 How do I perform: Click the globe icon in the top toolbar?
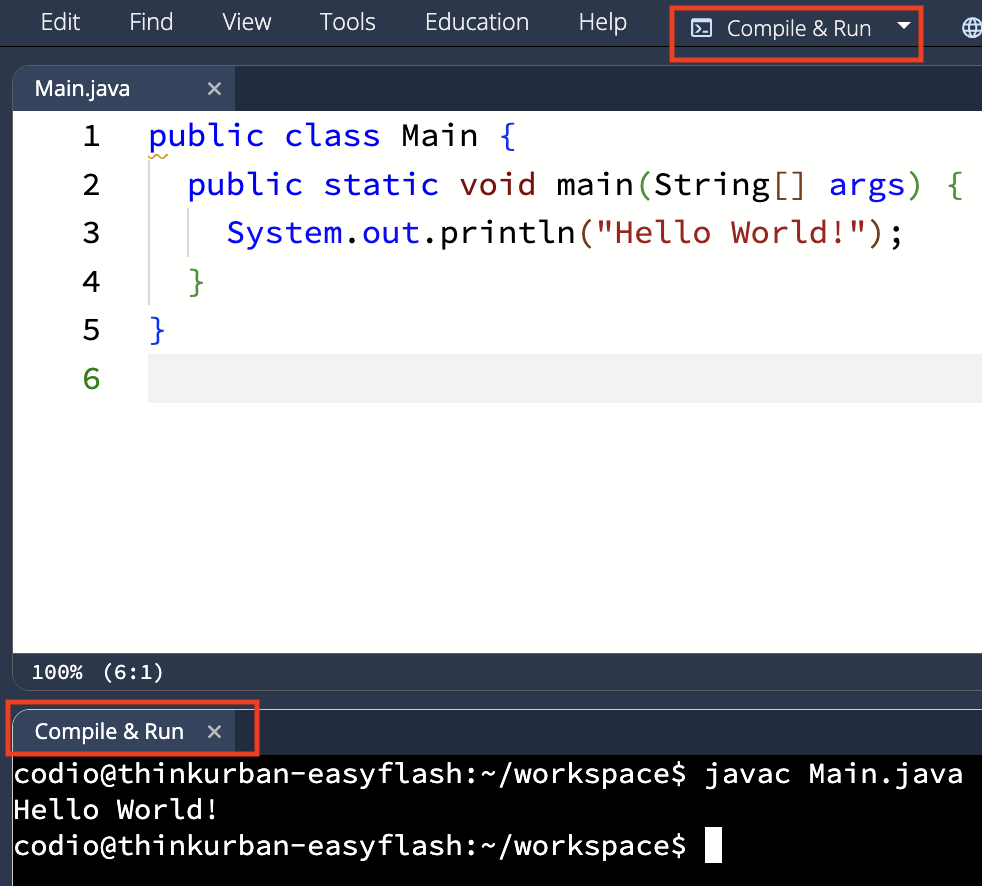click(971, 28)
